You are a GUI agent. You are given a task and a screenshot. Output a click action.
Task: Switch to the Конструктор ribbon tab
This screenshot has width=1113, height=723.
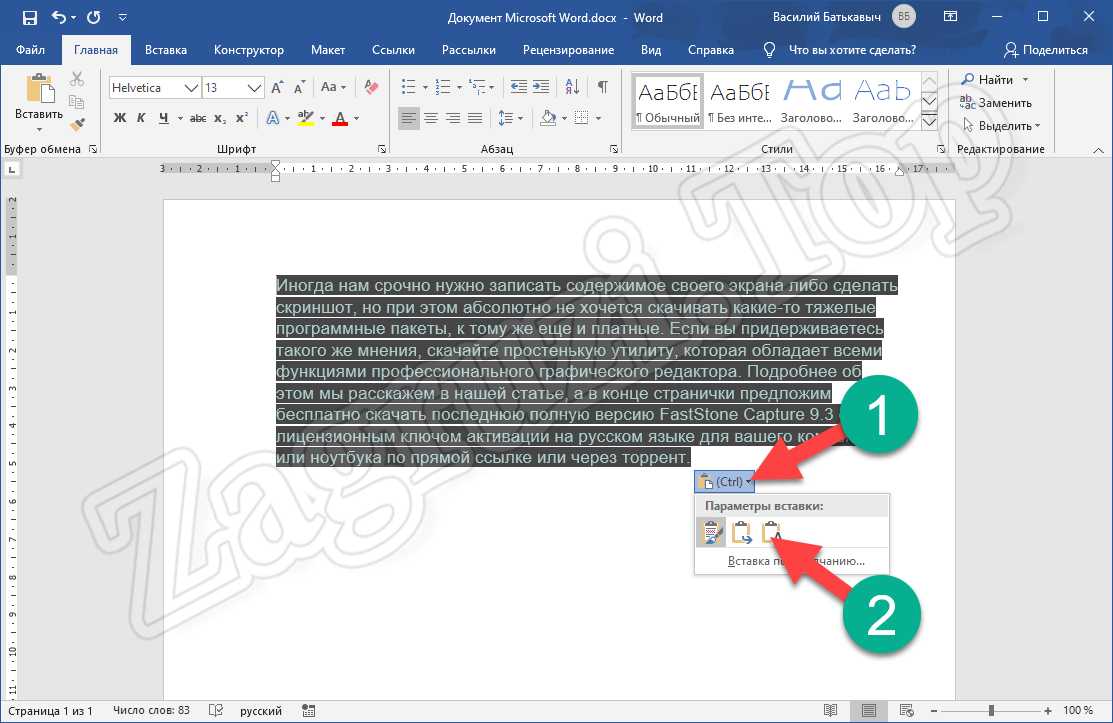coord(248,50)
